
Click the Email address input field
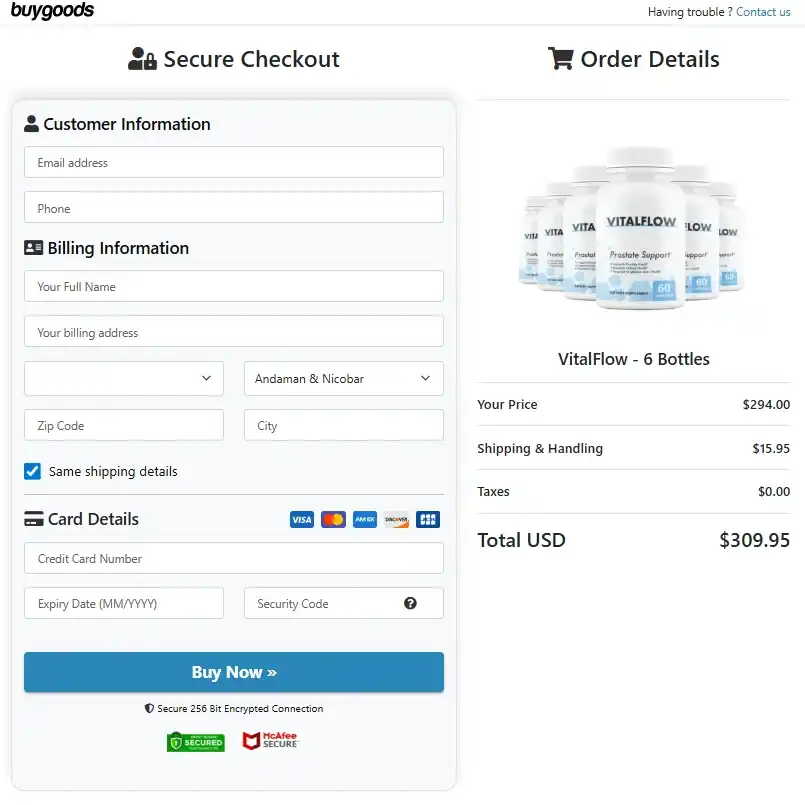pyautogui.click(x=233, y=161)
